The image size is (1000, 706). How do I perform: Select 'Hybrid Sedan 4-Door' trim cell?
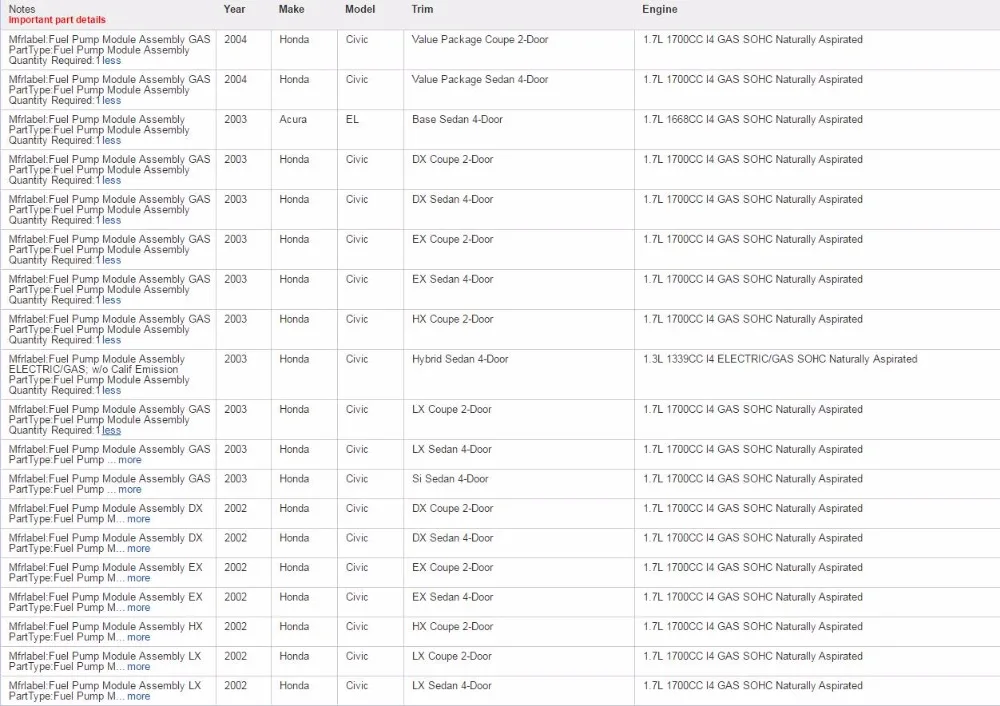(x=460, y=359)
